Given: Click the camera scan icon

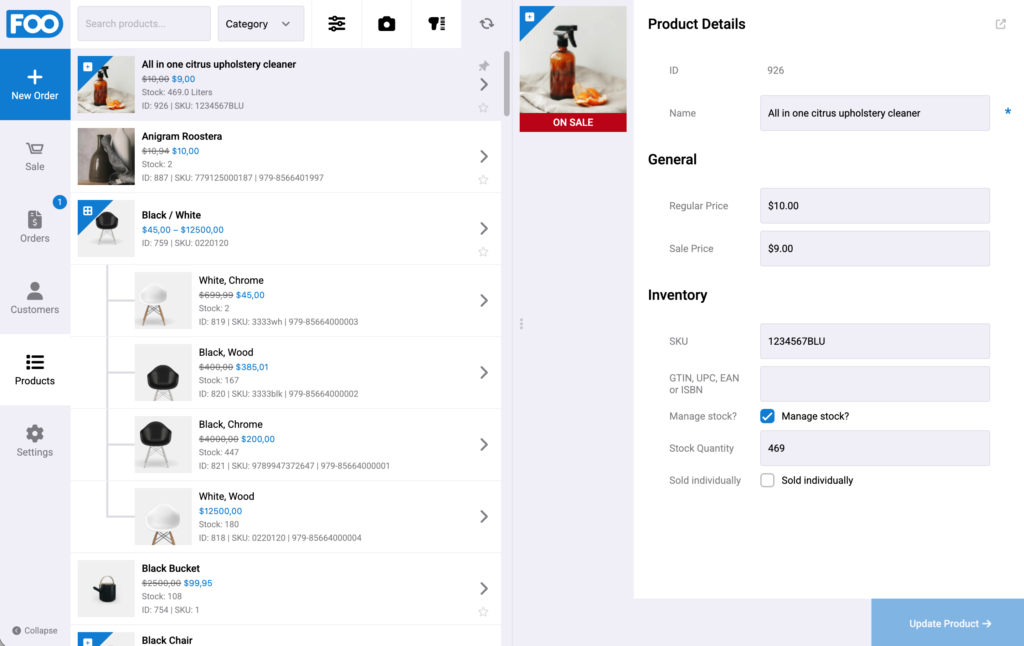Looking at the screenshot, I should point(387,24).
